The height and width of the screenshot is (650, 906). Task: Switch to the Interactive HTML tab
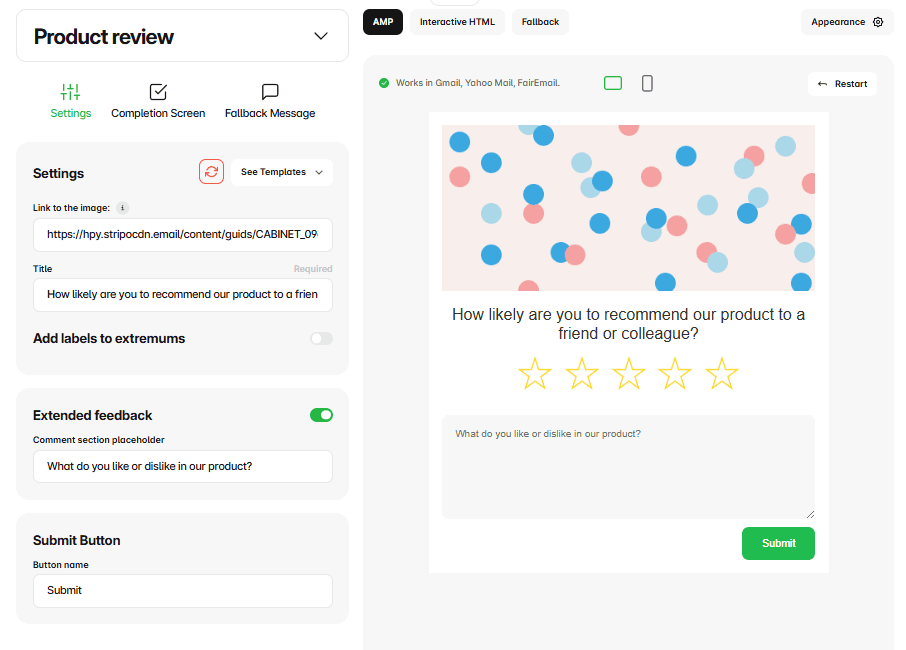[x=457, y=21]
